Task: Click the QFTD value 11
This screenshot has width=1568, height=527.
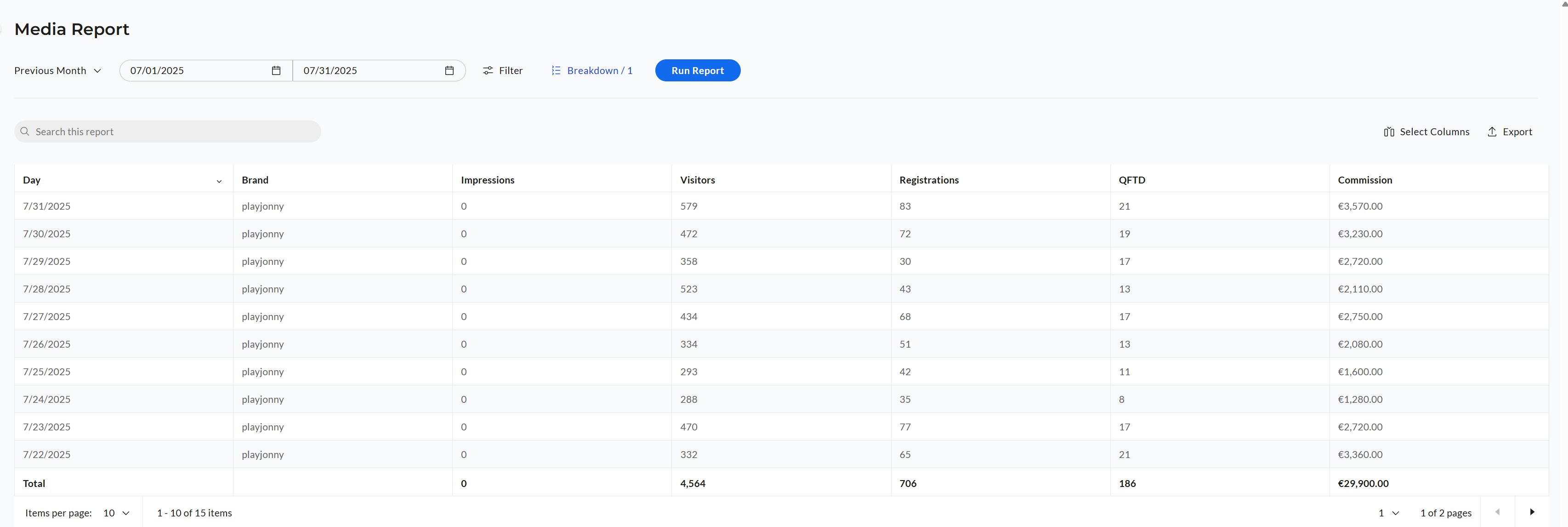Action: pos(1124,372)
